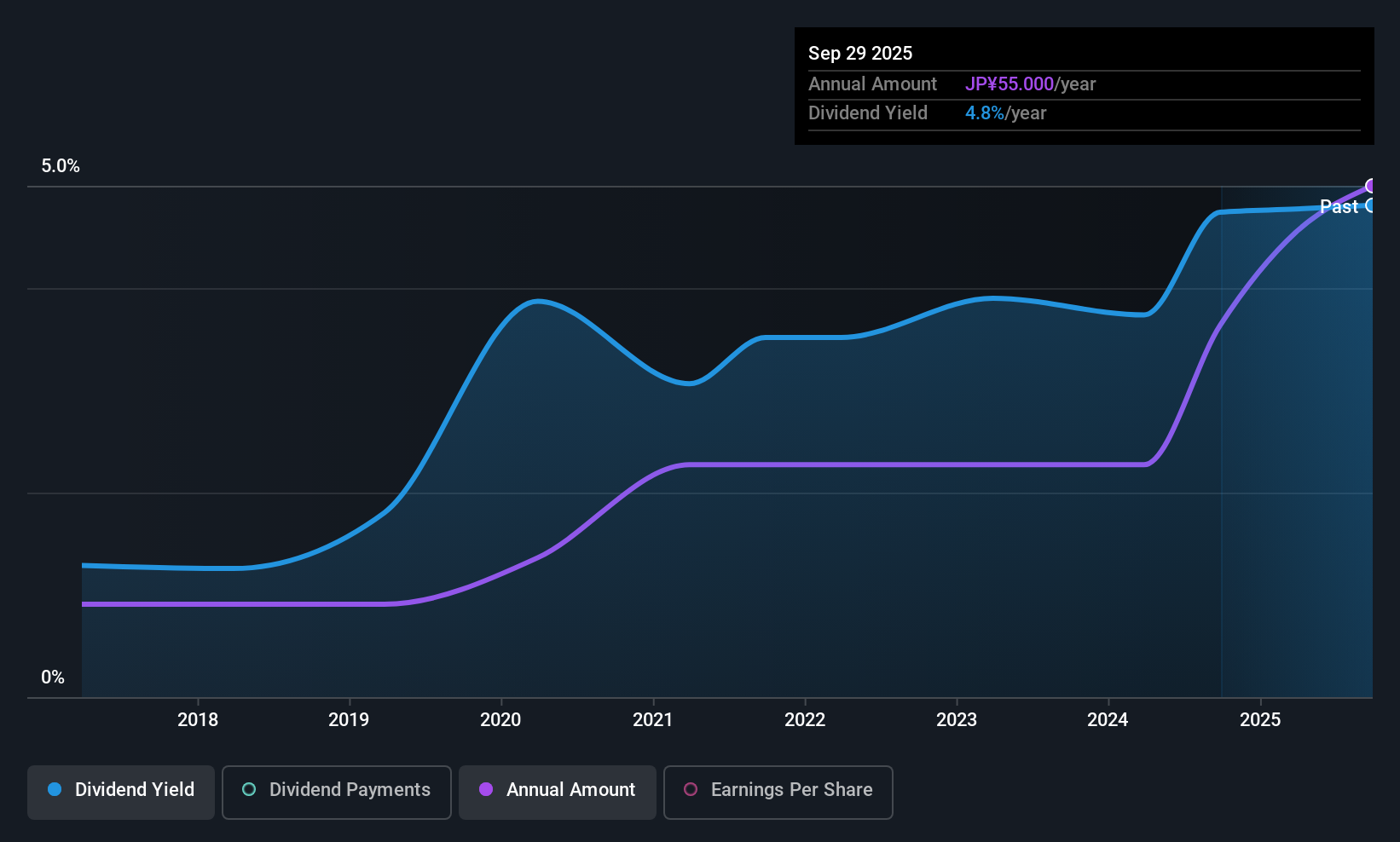Enable the Dividend Payments series

click(x=336, y=792)
